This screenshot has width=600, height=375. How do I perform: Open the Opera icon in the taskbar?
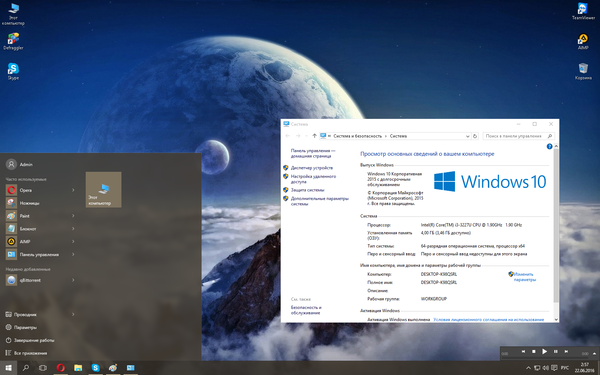click(60, 368)
